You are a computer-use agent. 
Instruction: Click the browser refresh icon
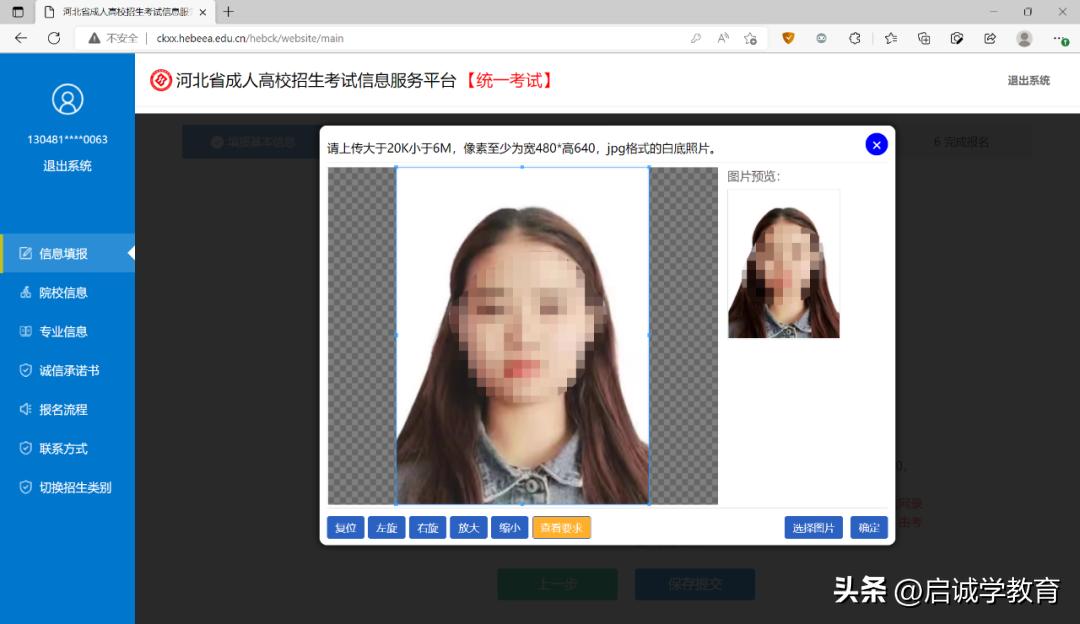55,38
